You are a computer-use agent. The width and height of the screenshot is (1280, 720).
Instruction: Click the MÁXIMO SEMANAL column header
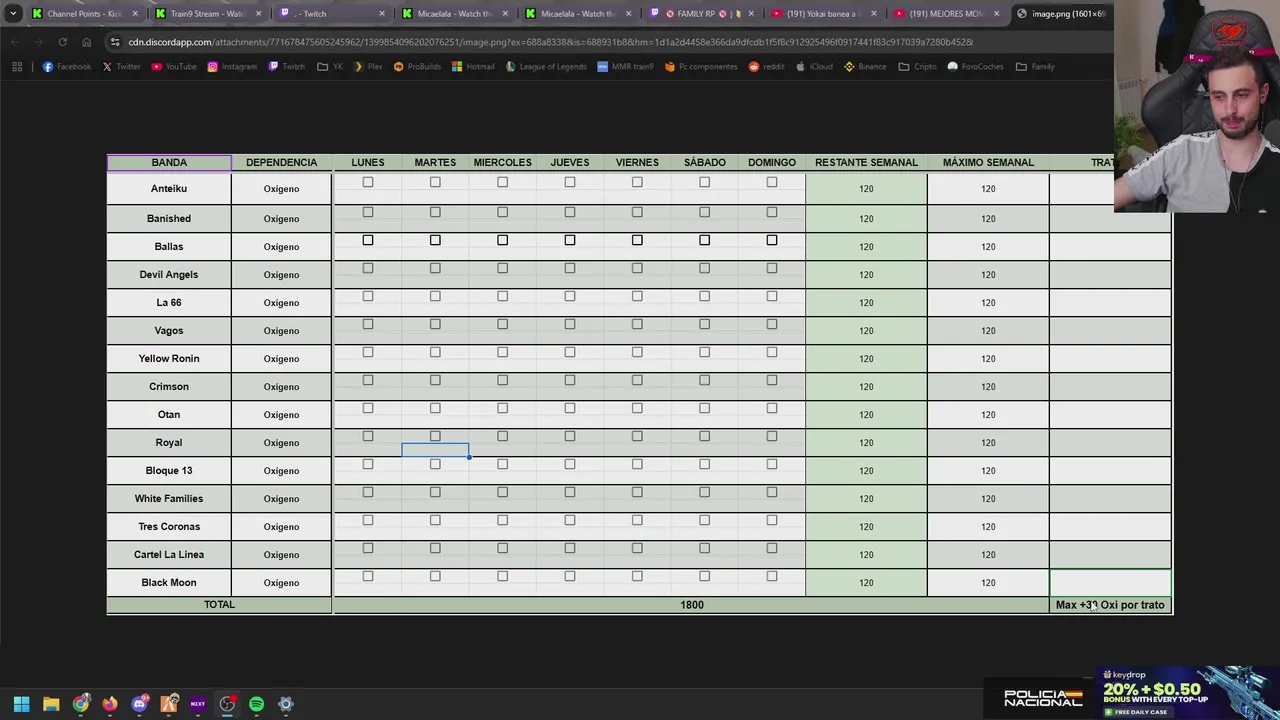pos(988,162)
